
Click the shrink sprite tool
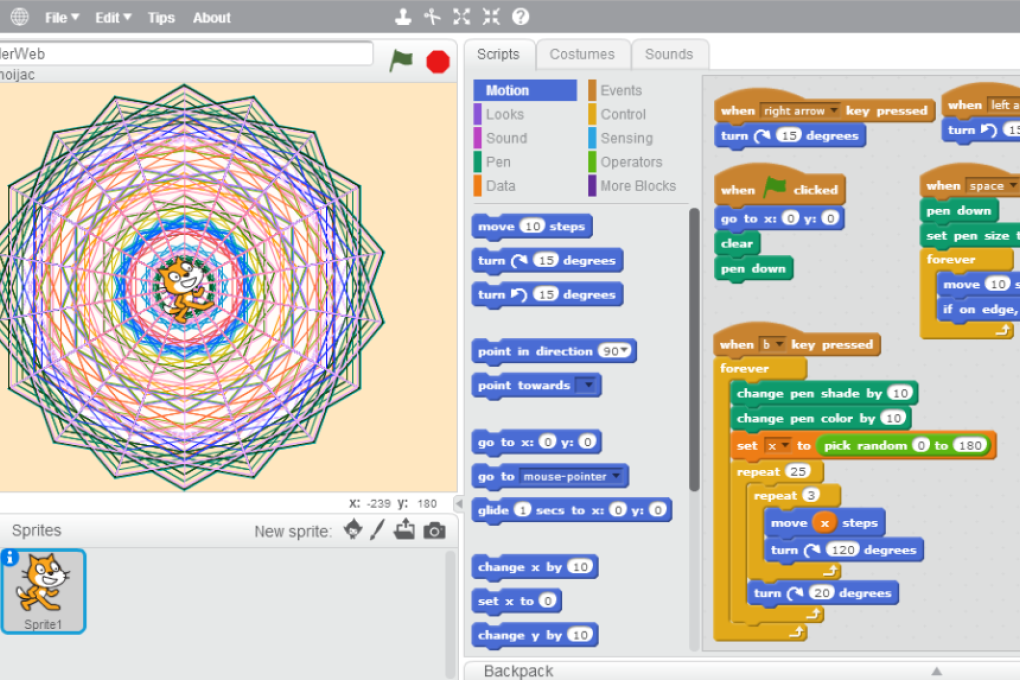pyautogui.click(x=489, y=16)
